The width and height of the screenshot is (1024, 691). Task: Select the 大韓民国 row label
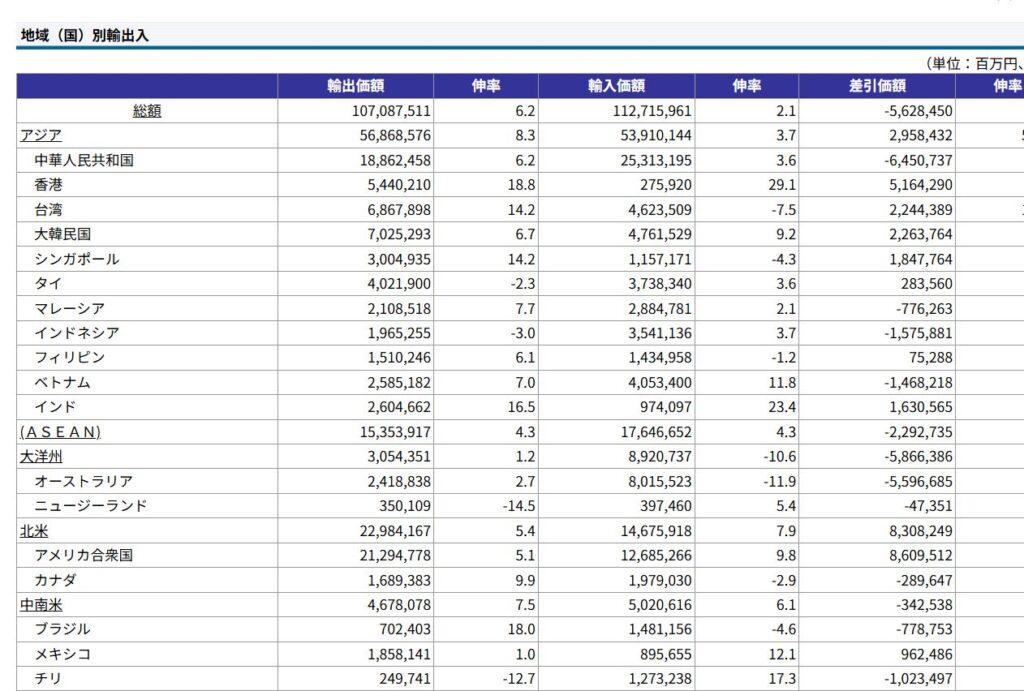[x=63, y=234]
